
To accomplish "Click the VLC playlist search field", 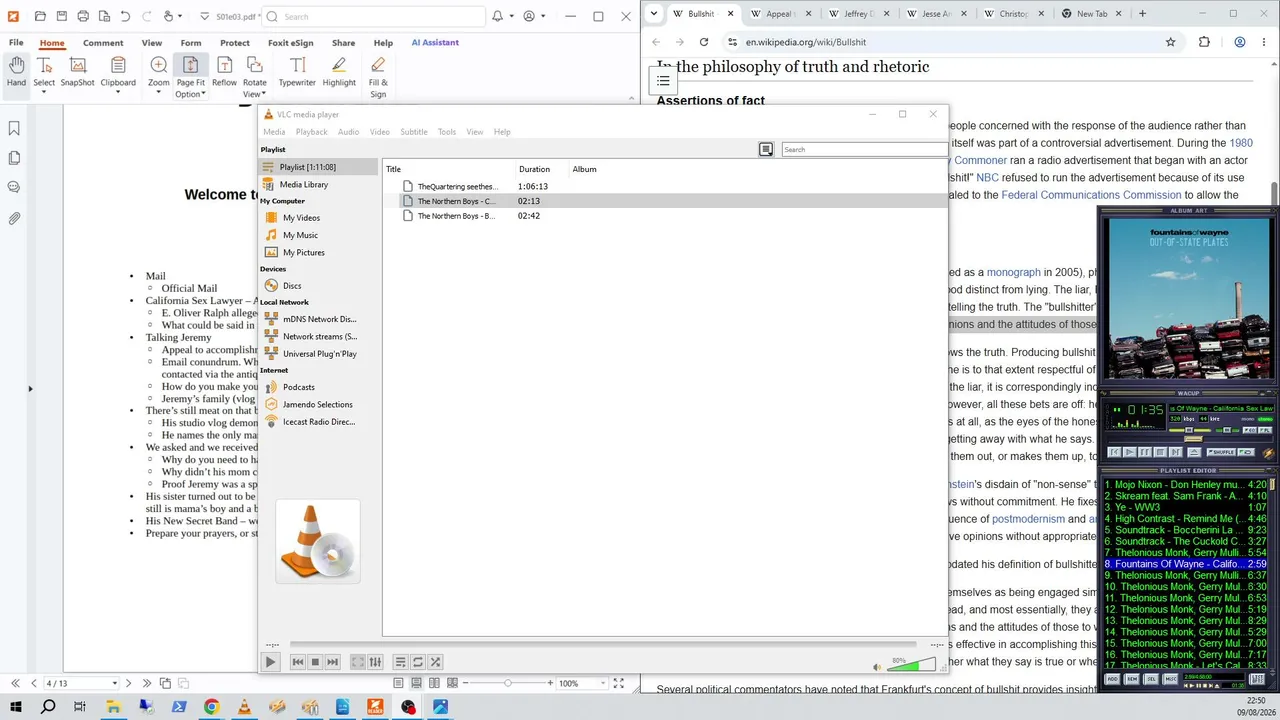I will coord(864,149).
